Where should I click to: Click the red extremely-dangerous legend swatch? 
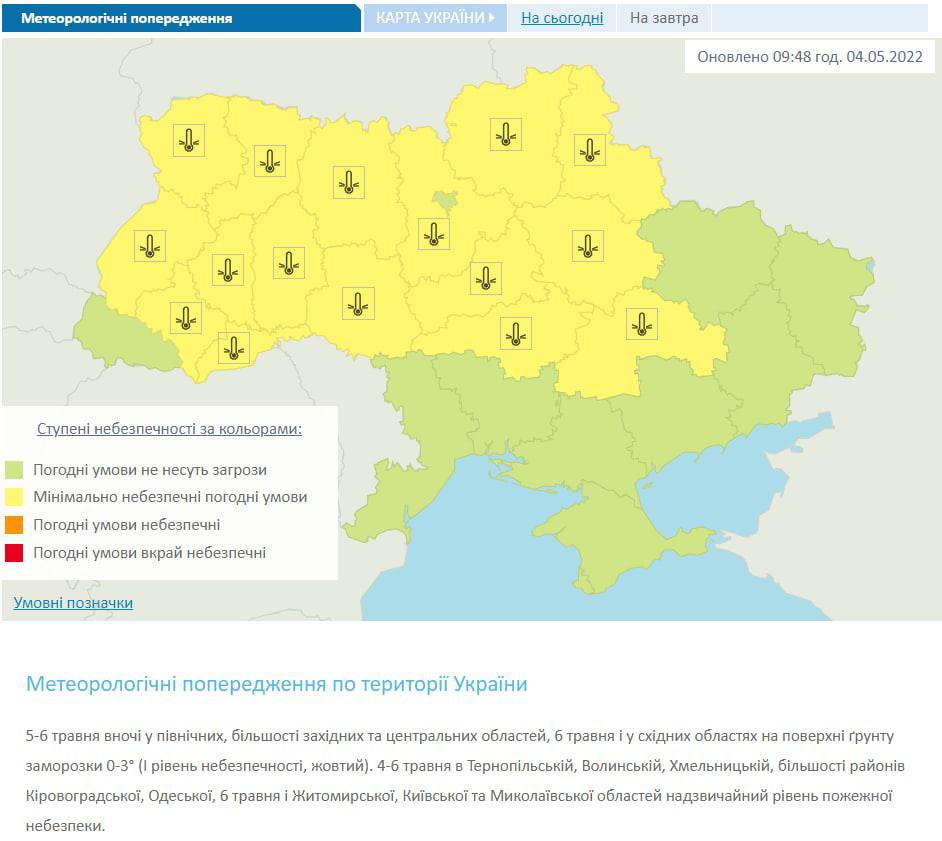(14, 553)
